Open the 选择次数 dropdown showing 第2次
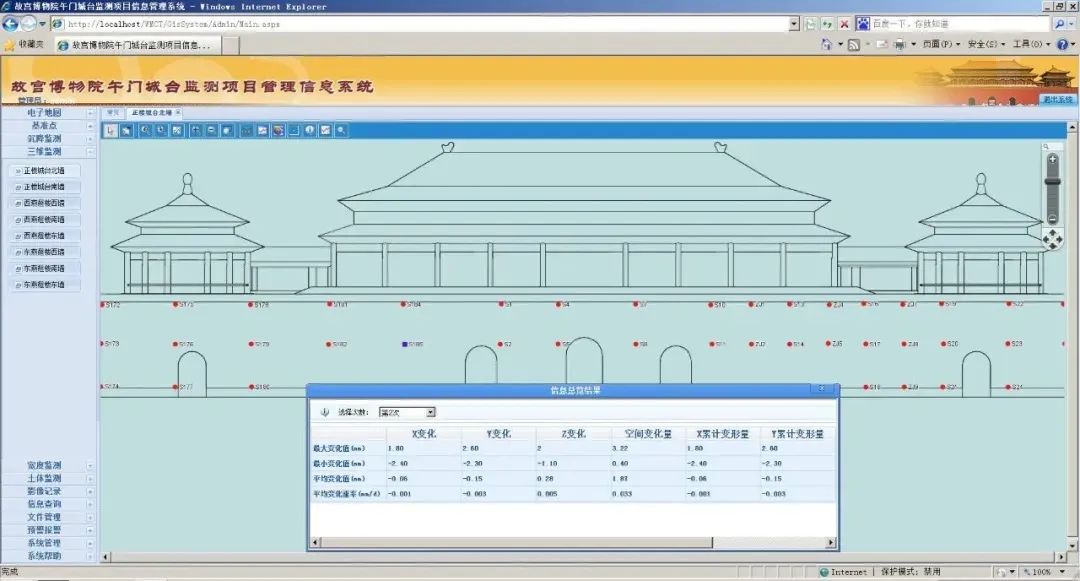1080x581 pixels. pyautogui.click(x=407, y=412)
